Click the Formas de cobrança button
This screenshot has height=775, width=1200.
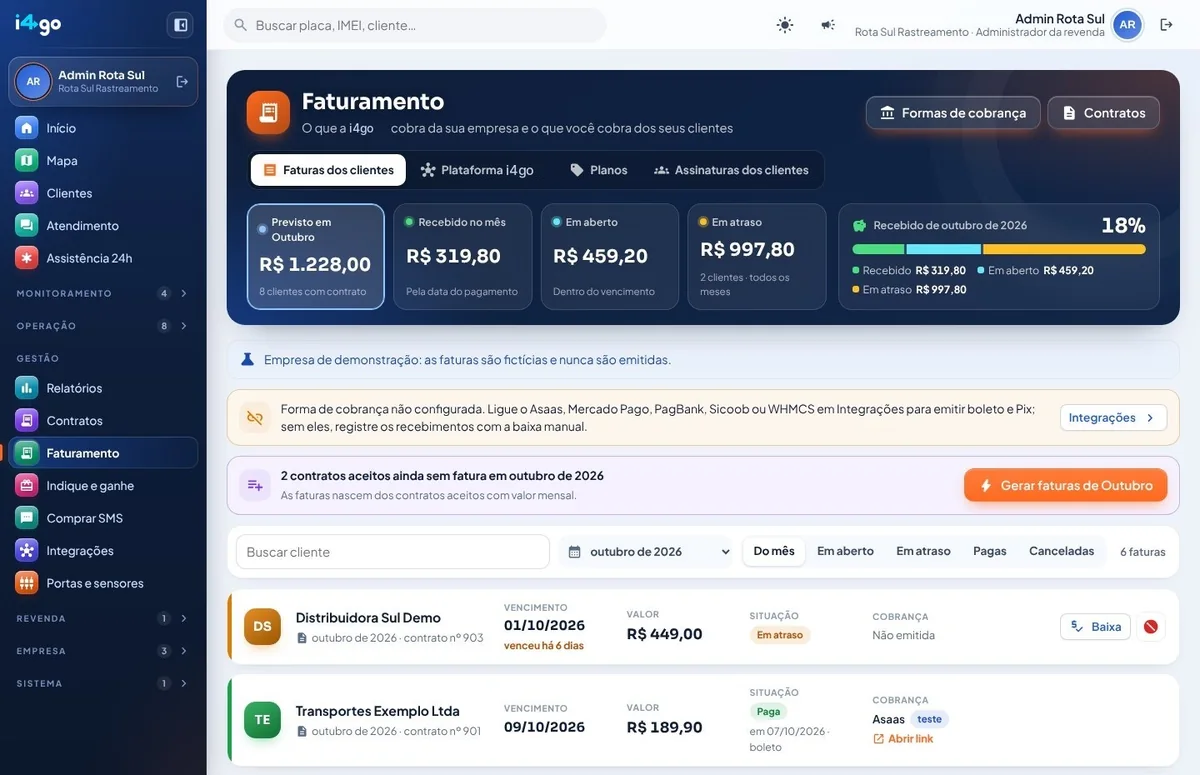pyautogui.click(x=953, y=113)
